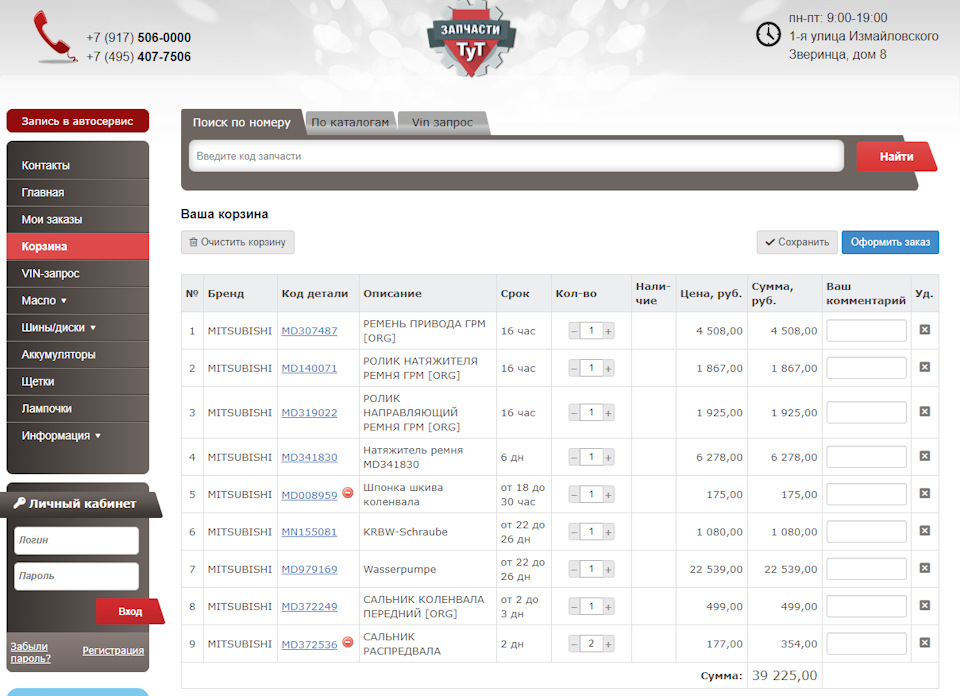Click the clock working hours icon
Viewport: 960px width, 696px height.
pyautogui.click(x=768, y=34)
